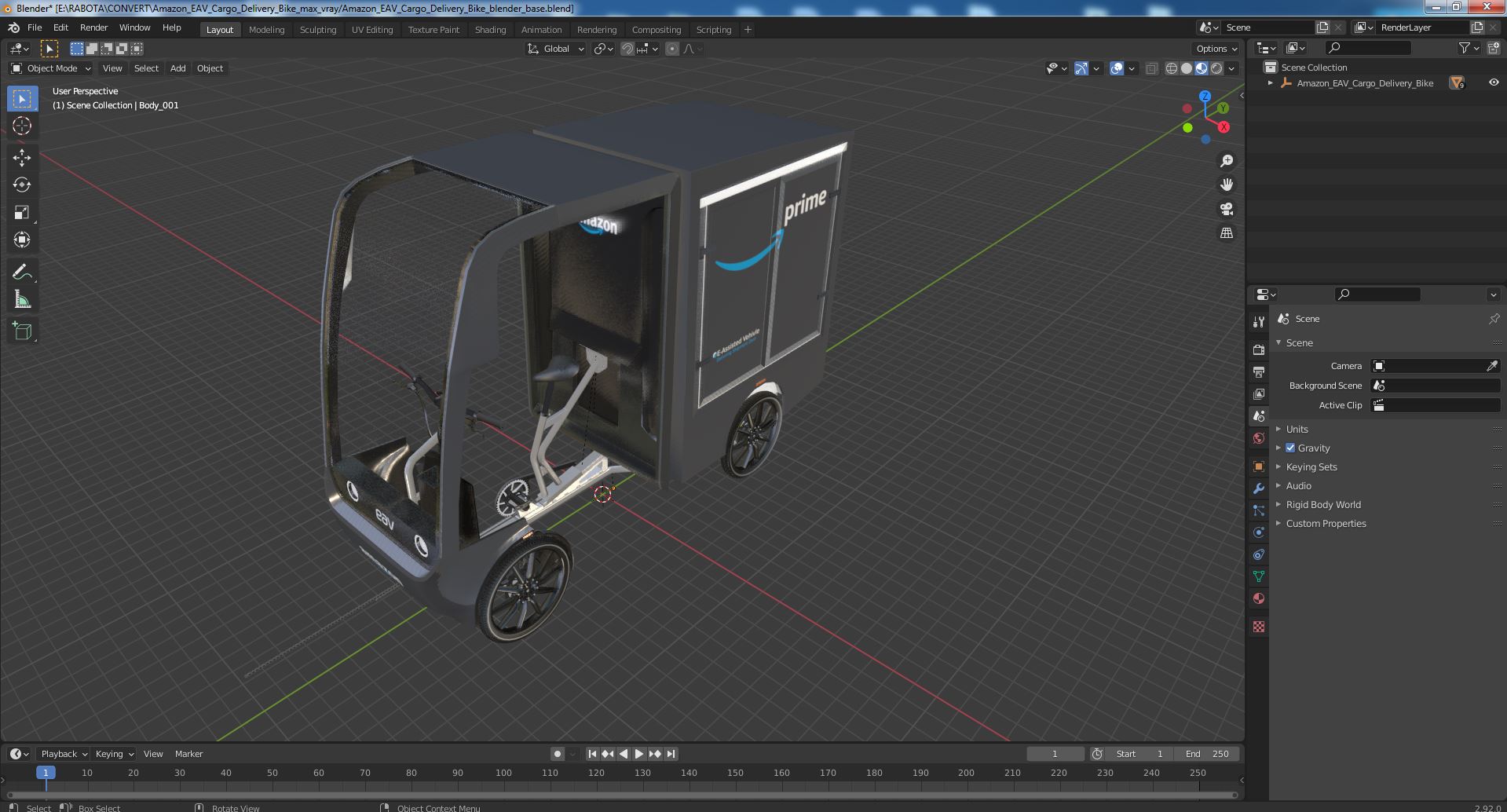Add a new workspace tab with plus

748,30
